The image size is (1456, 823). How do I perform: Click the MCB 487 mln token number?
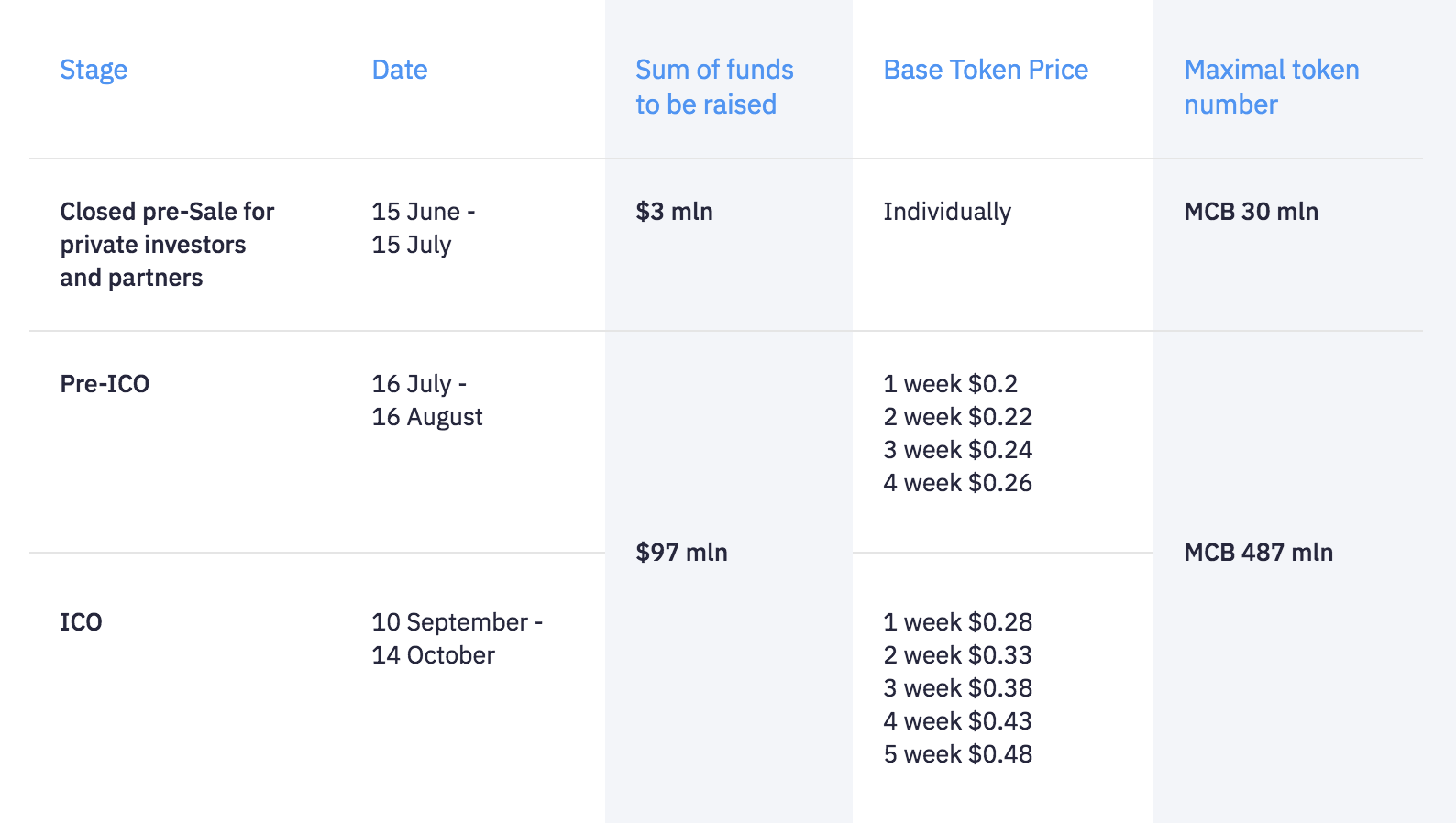(x=1258, y=553)
